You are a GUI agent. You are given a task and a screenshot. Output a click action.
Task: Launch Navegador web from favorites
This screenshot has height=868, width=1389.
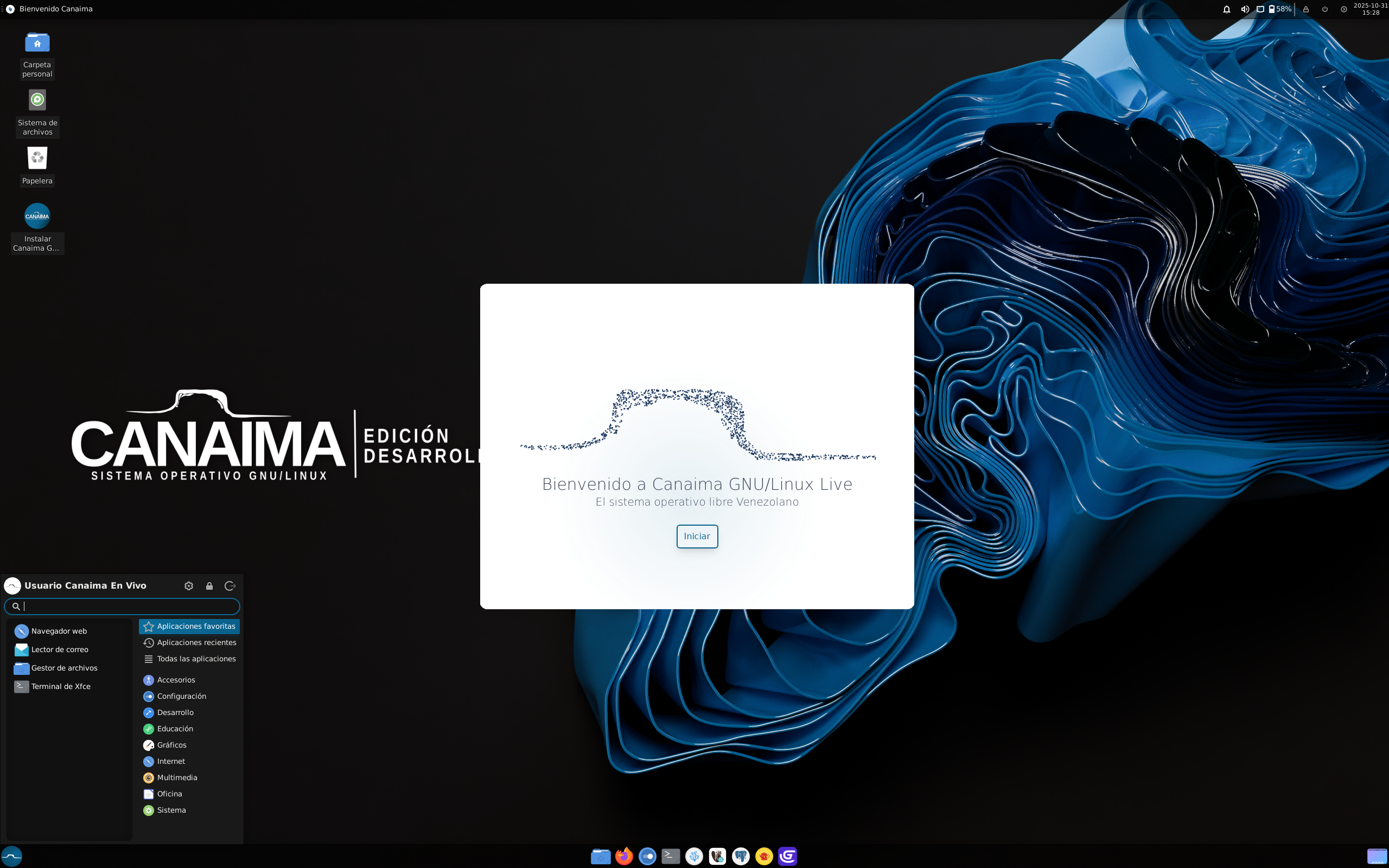tap(69, 631)
